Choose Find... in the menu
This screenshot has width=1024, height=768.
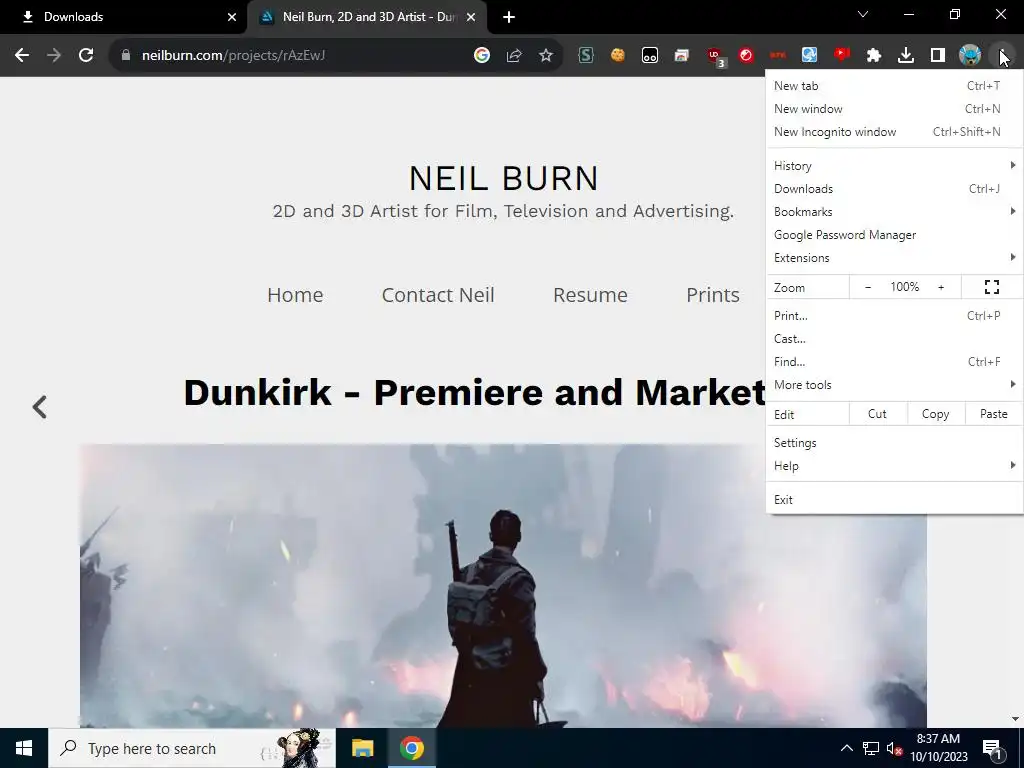click(x=894, y=362)
